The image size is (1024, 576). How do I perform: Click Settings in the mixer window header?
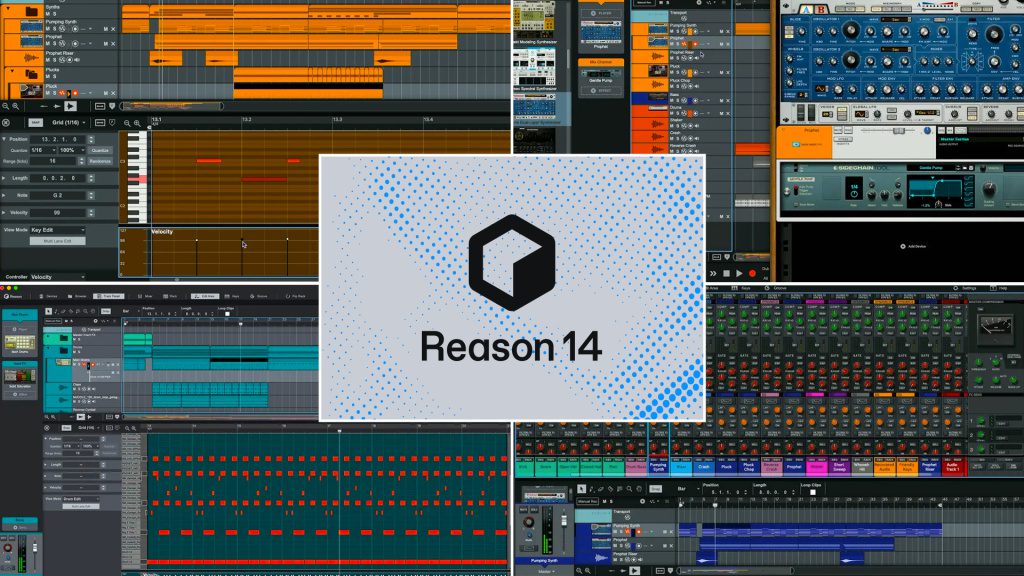click(x=965, y=288)
